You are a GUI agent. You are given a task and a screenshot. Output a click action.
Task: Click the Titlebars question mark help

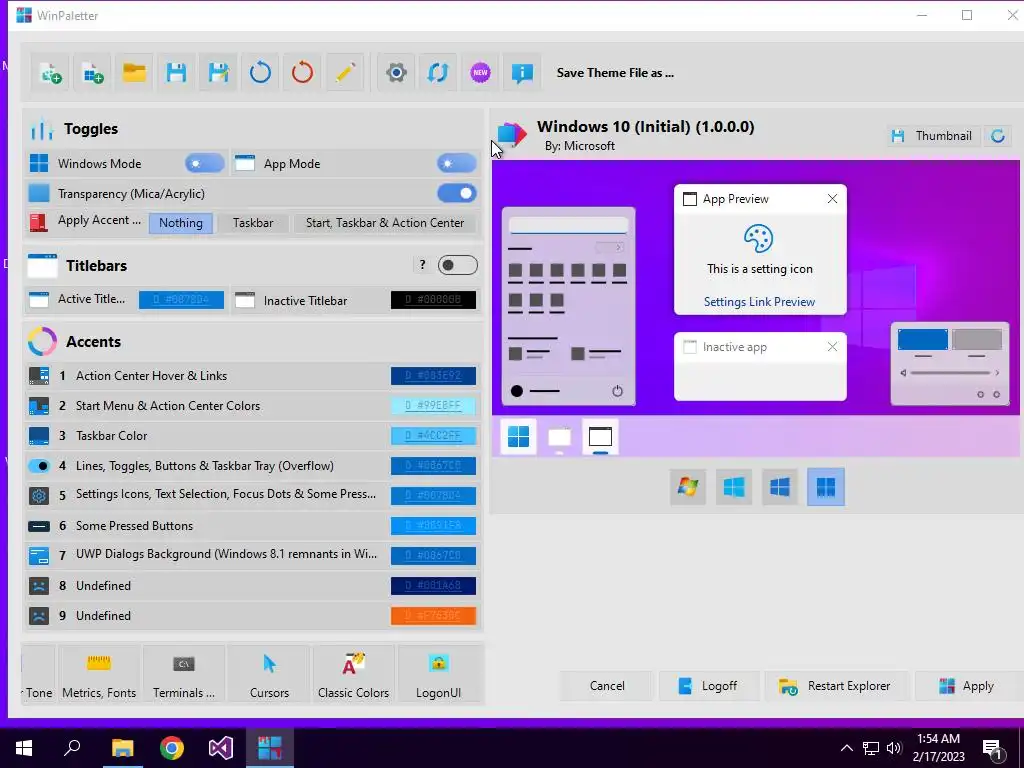pos(423,264)
